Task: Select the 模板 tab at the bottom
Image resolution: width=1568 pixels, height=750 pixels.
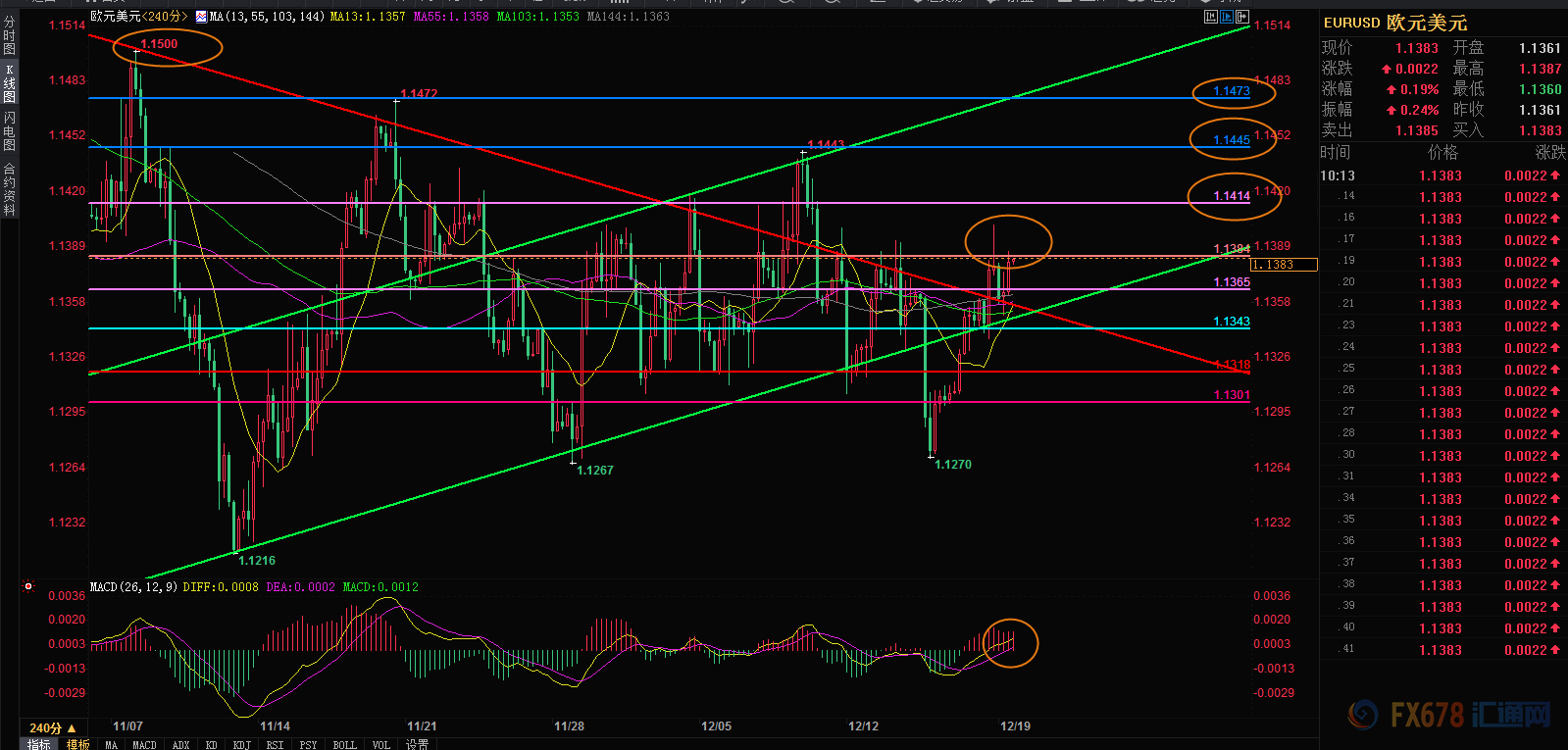Action: point(78,744)
